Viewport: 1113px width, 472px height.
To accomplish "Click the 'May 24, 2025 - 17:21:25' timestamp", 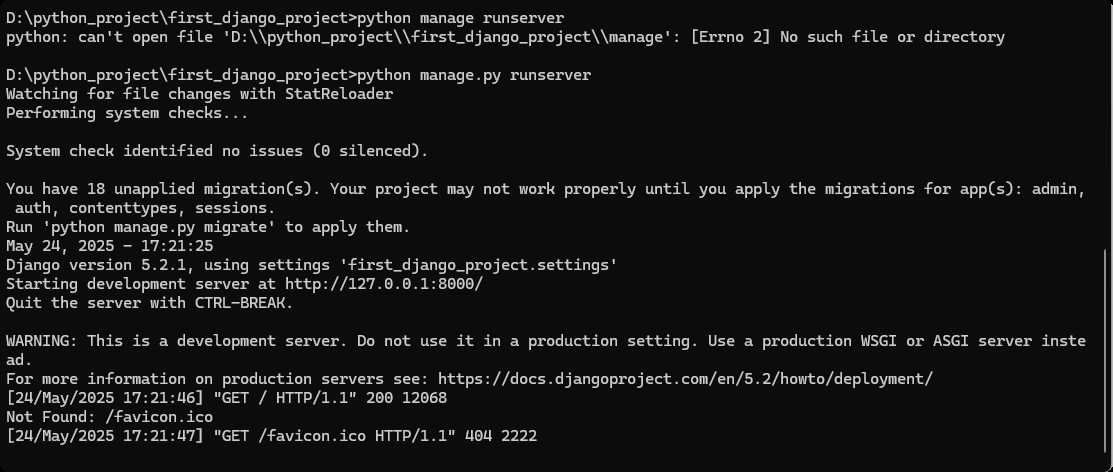I will coord(108,246).
